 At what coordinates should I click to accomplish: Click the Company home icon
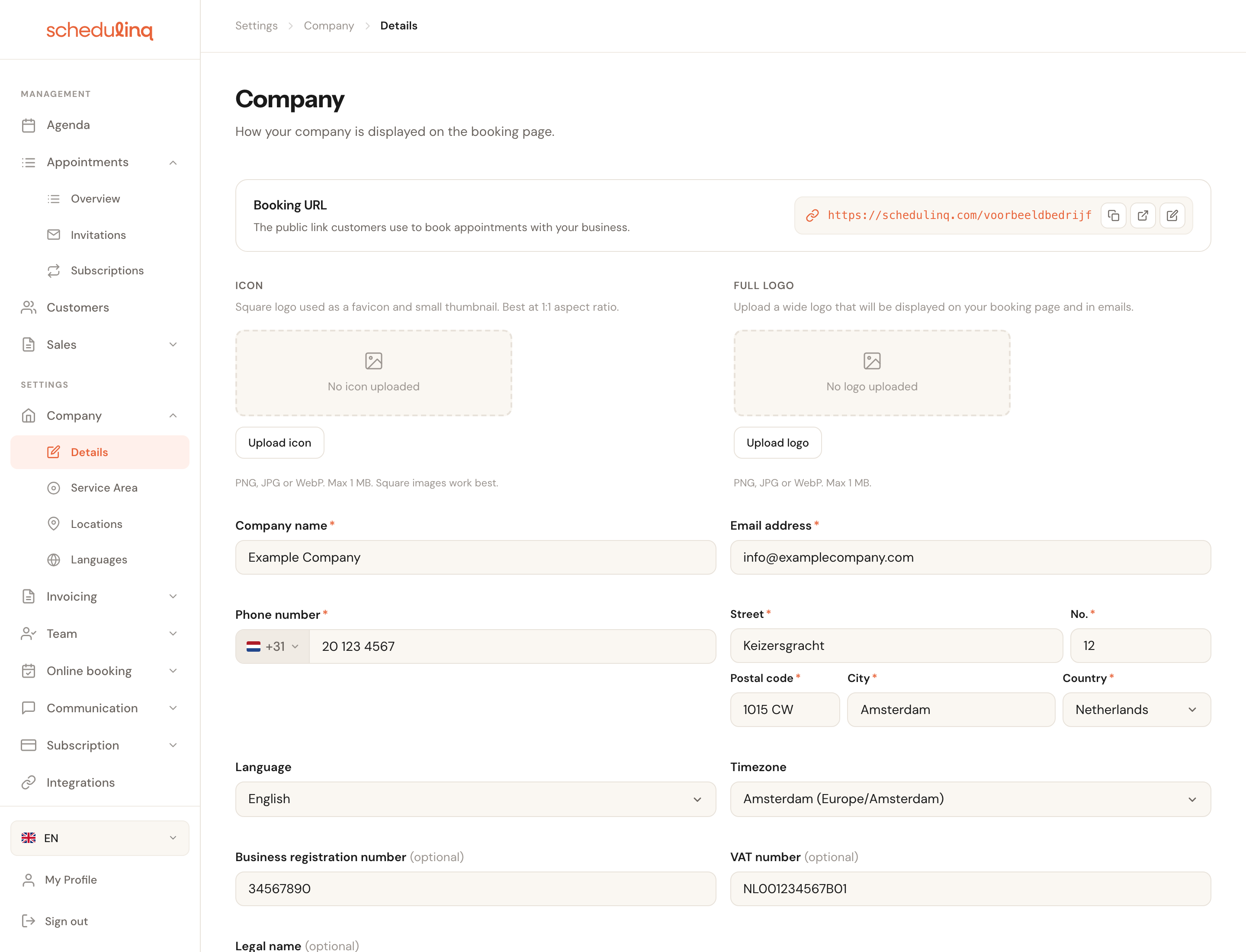28,416
